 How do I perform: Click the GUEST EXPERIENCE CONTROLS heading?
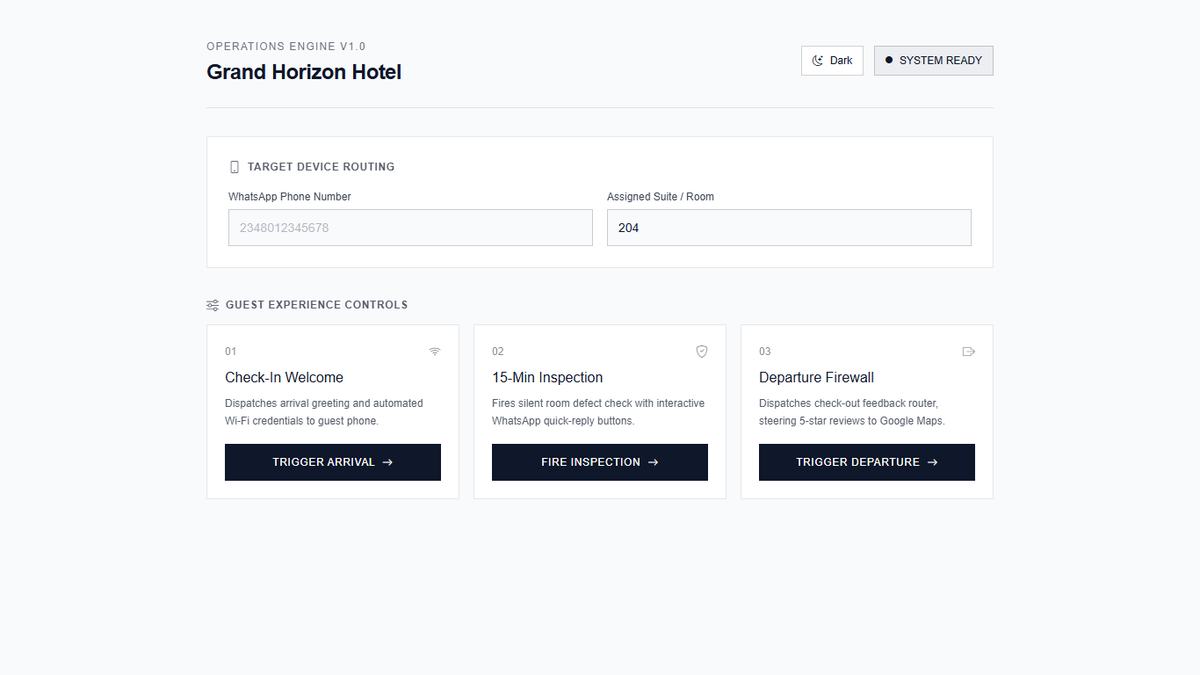(x=317, y=305)
